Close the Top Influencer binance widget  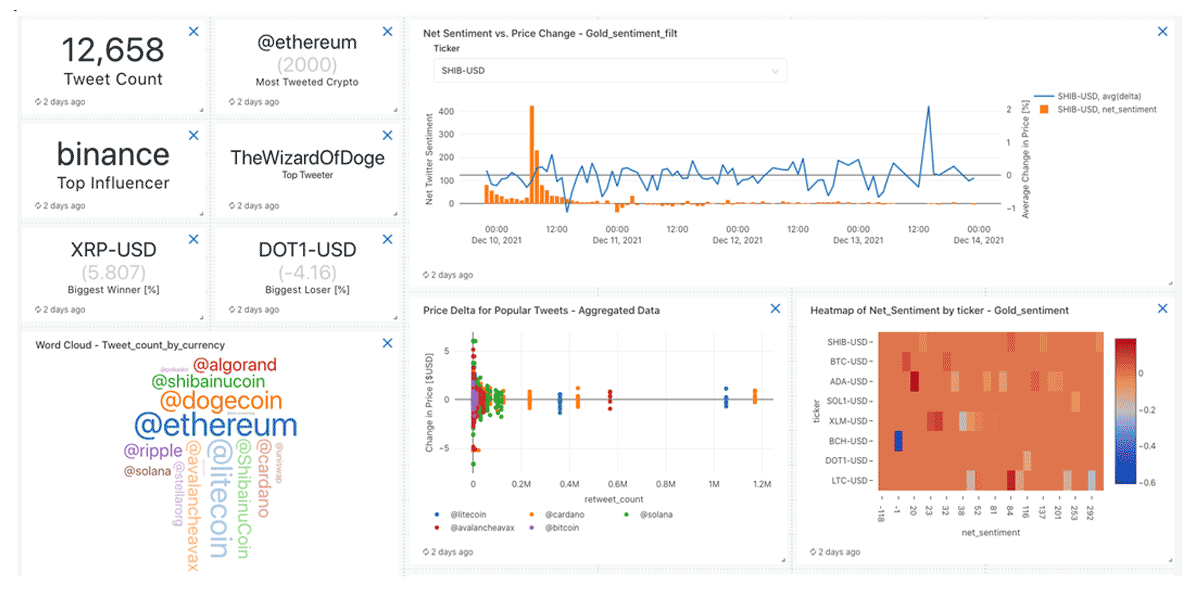[193, 136]
